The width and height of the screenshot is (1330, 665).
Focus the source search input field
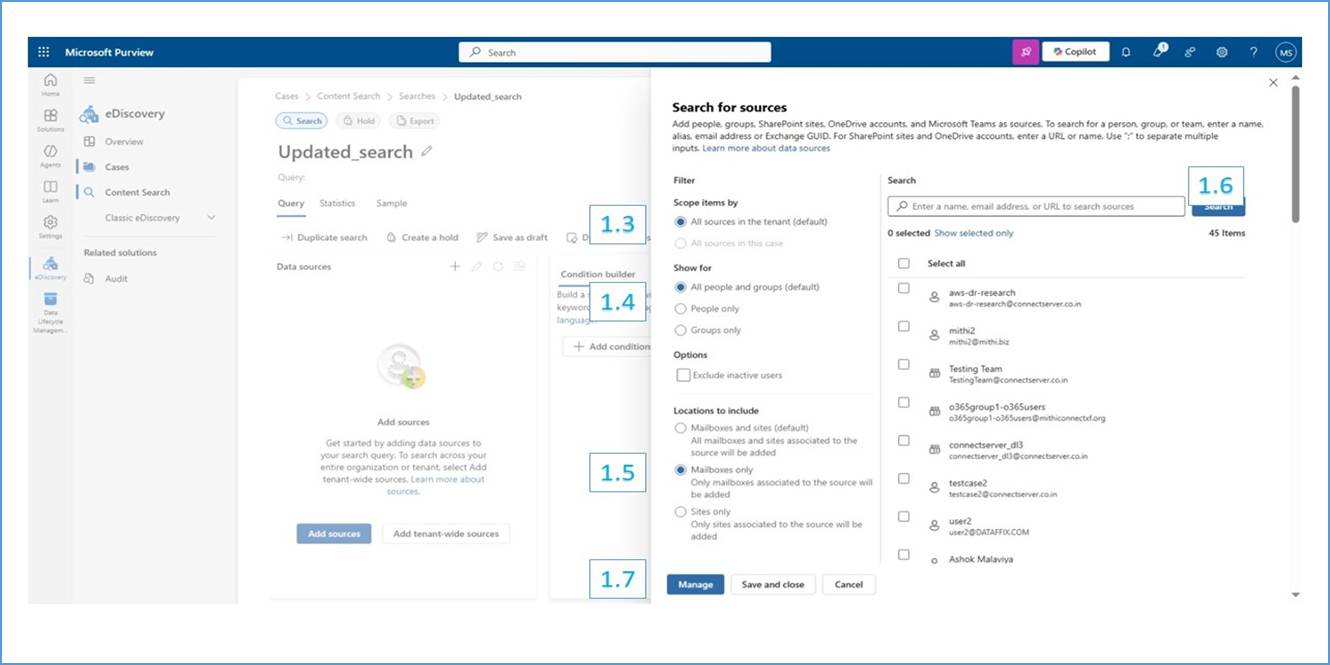point(1036,206)
